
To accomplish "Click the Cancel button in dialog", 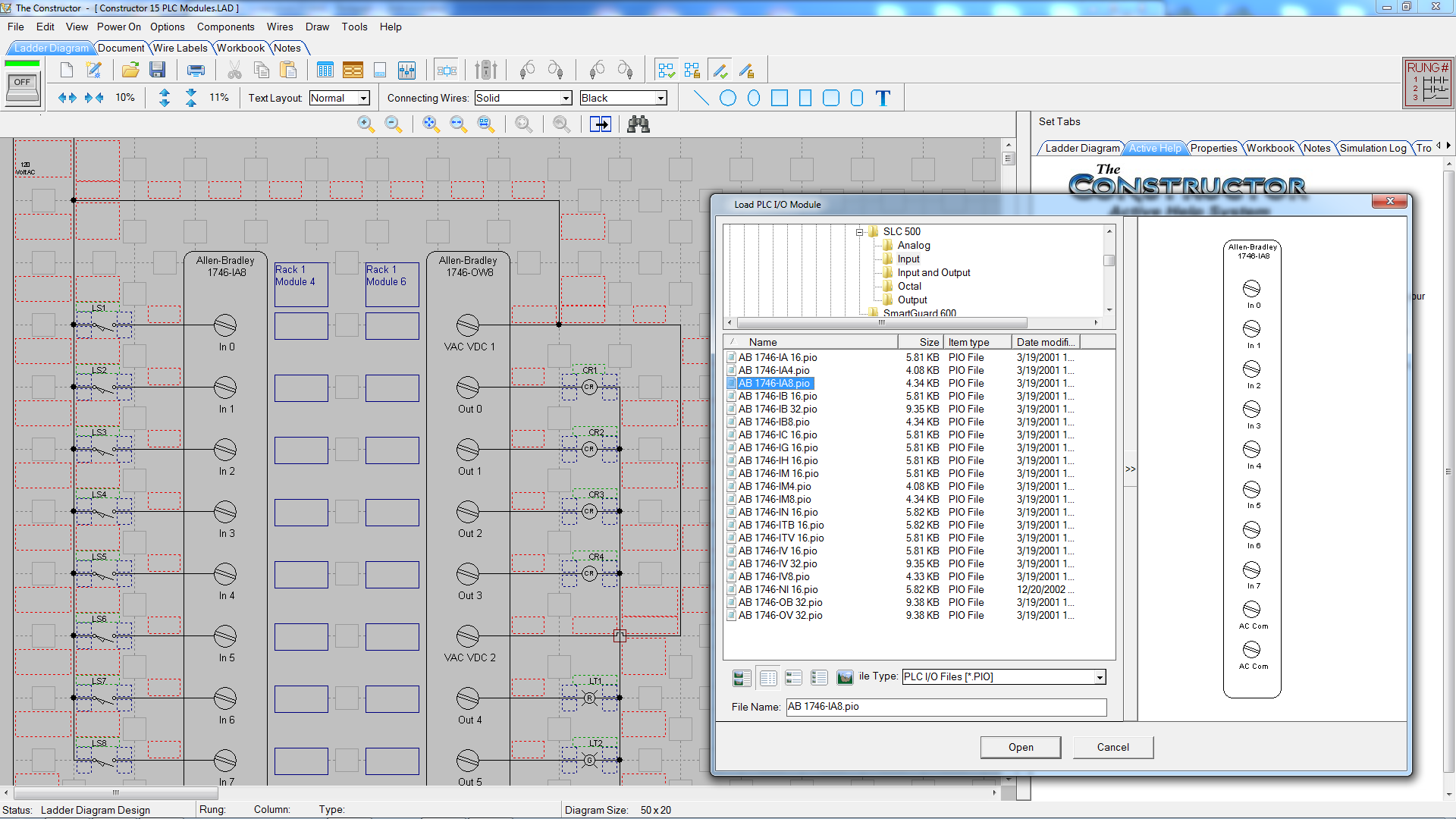I will click(1113, 748).
